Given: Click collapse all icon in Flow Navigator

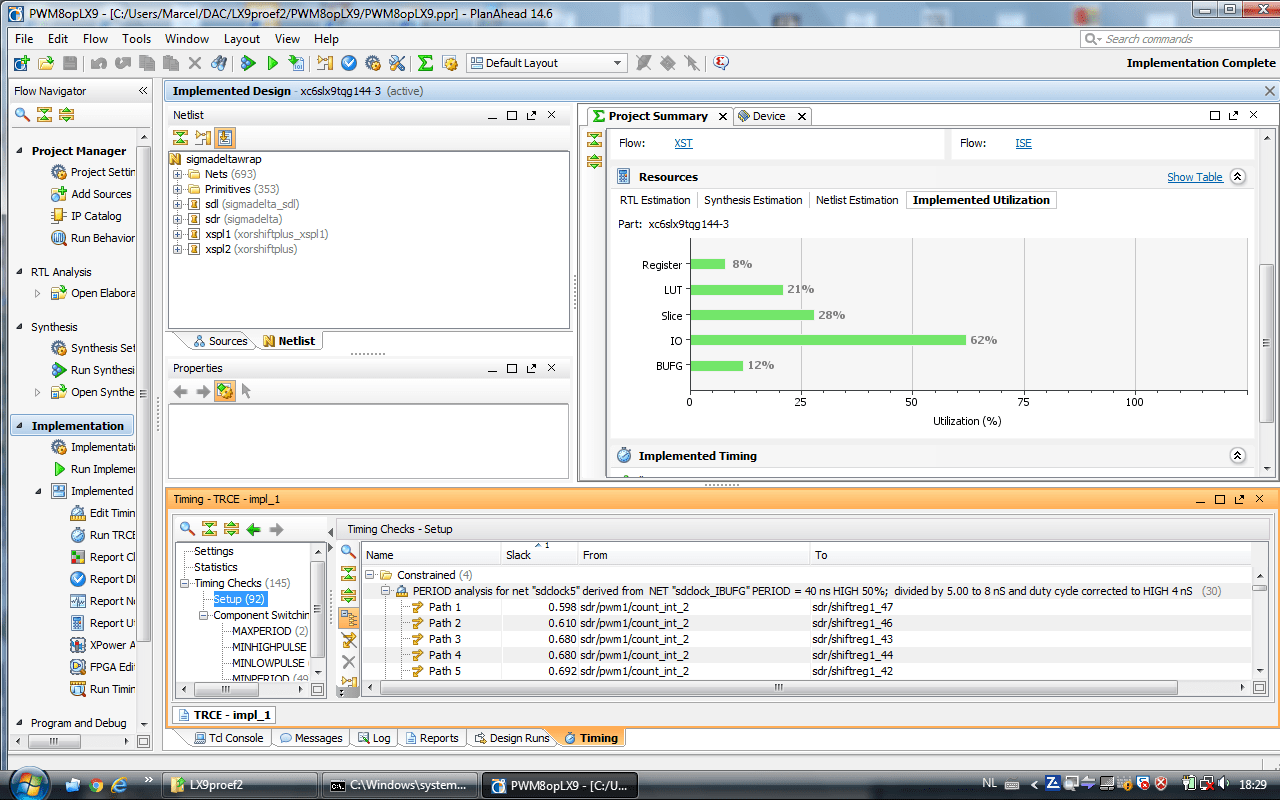Looking at the screenshot, I should 44,114.
